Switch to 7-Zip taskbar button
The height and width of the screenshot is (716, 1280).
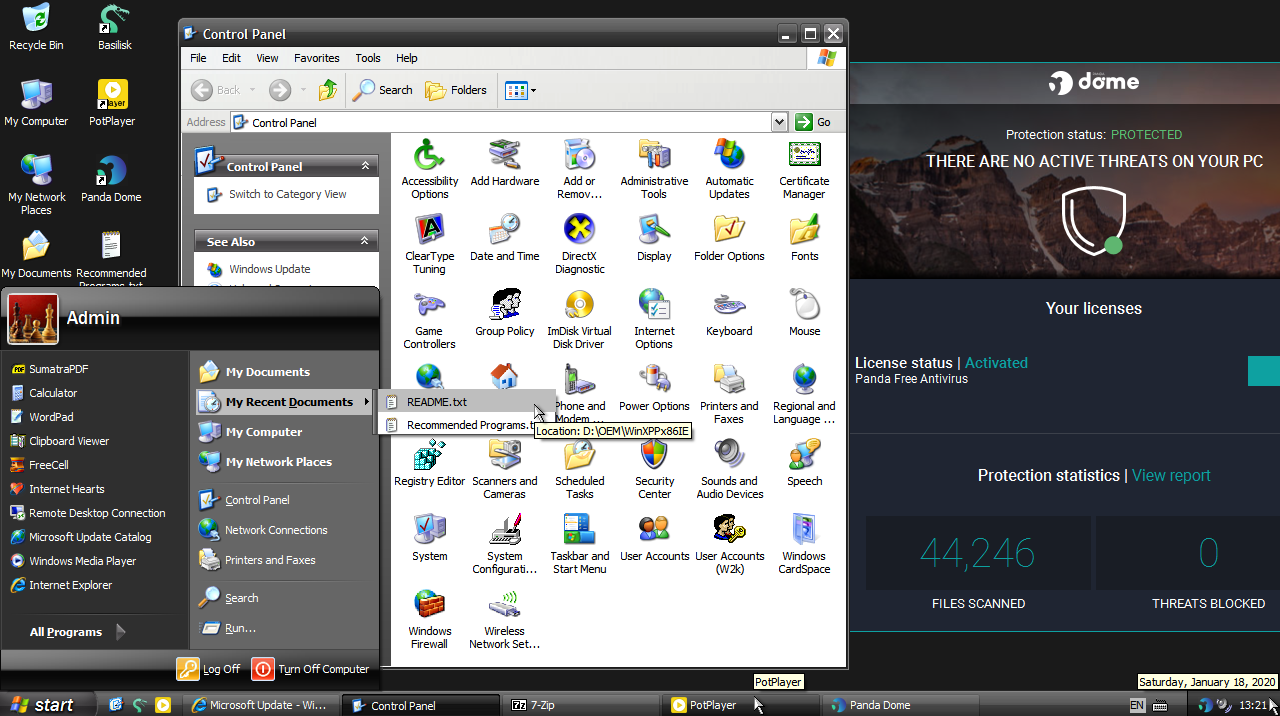tap(581, 705)
